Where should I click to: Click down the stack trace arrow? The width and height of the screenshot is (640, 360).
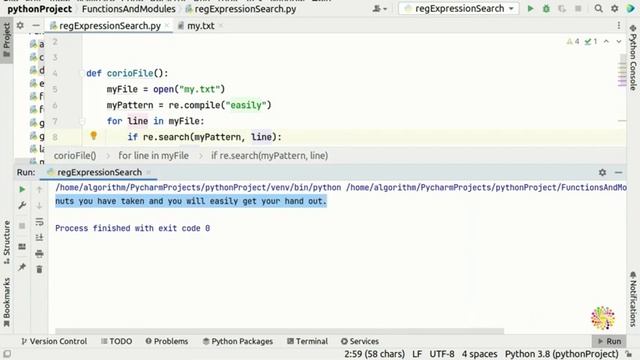pyautogui.click(x=39, y=205)
